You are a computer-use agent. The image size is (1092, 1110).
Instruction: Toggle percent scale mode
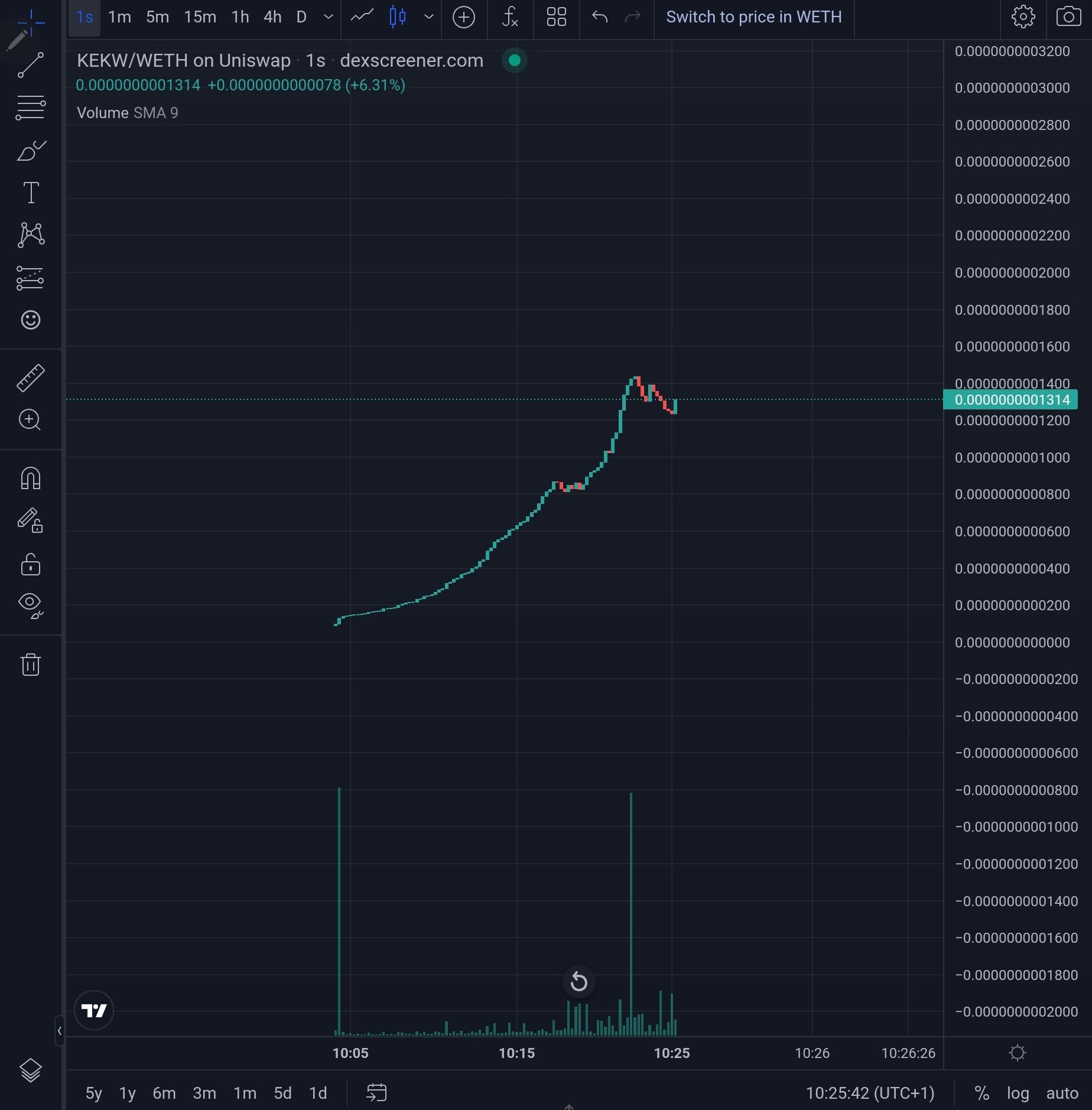[981, 1093]
